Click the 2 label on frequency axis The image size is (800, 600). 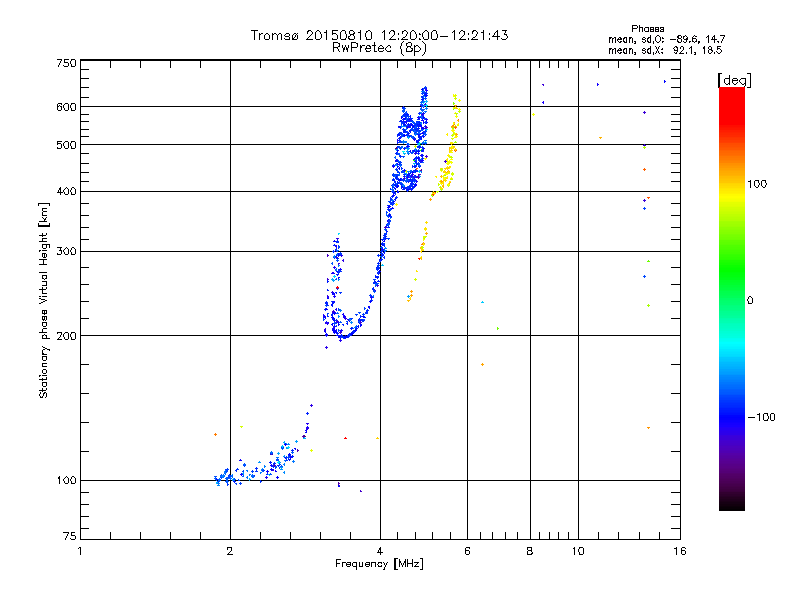coord(230,551)
